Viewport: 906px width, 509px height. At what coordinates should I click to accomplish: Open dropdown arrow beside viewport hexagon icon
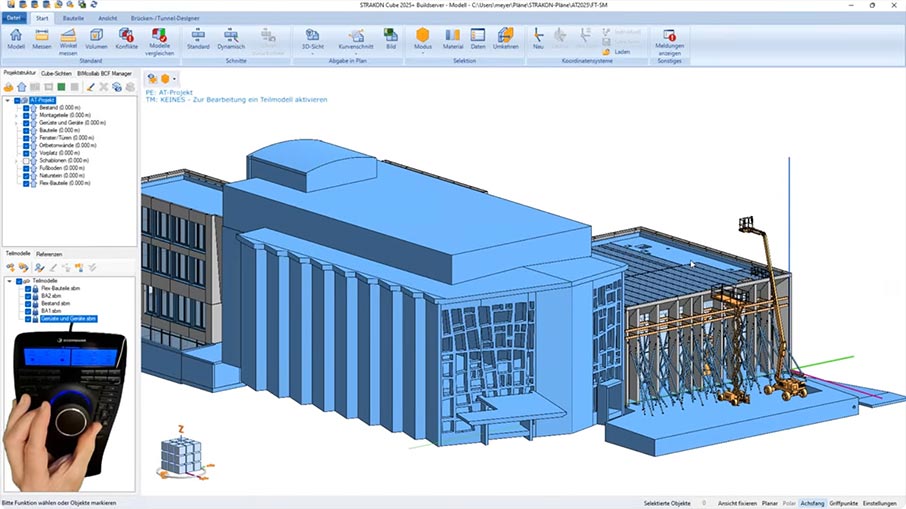(174, 79)
